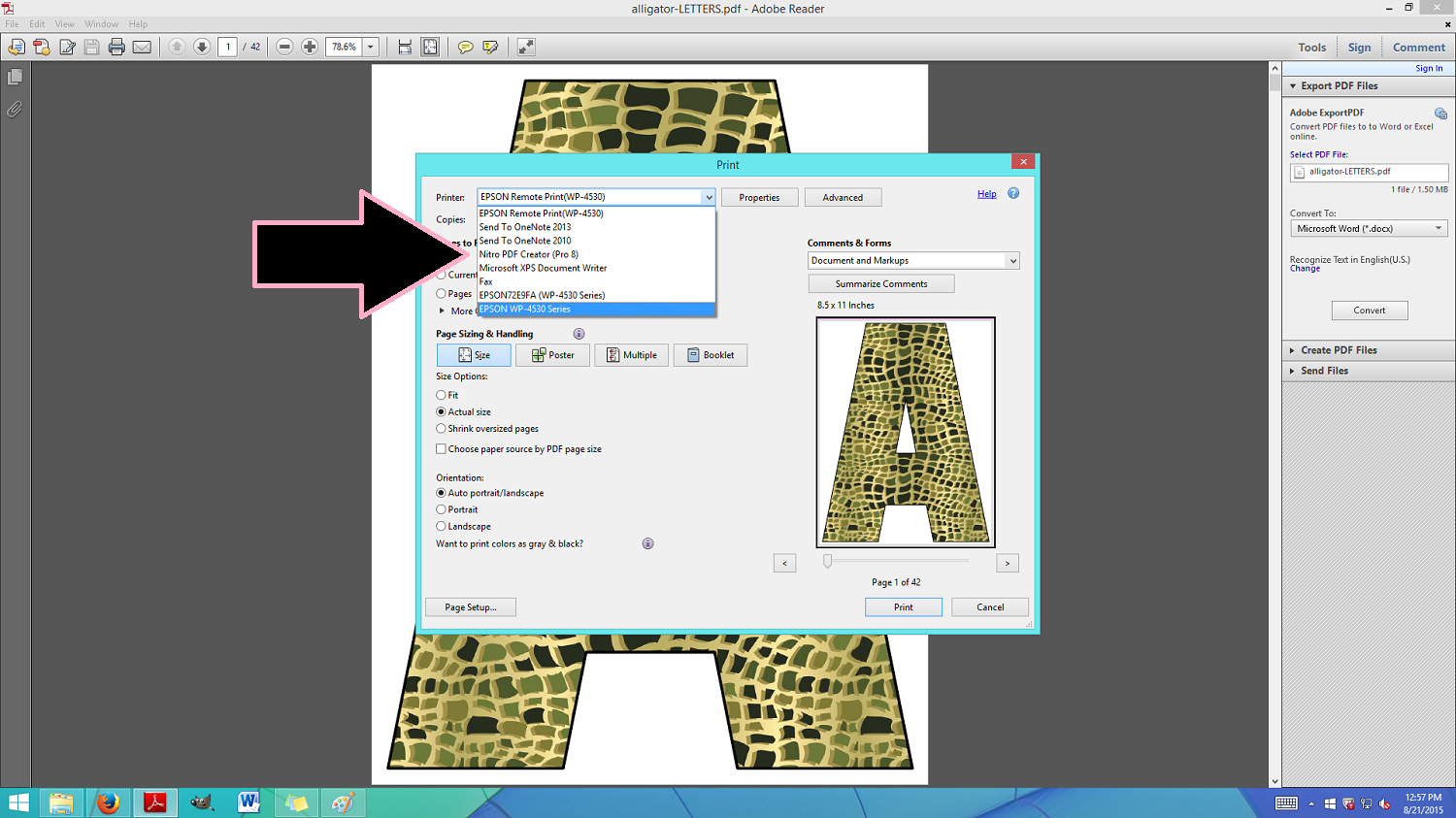1456x818 pixels.
Task: Click the document scrollbar down arrow
Action: pyautogui.click(x=1274, y=781)
